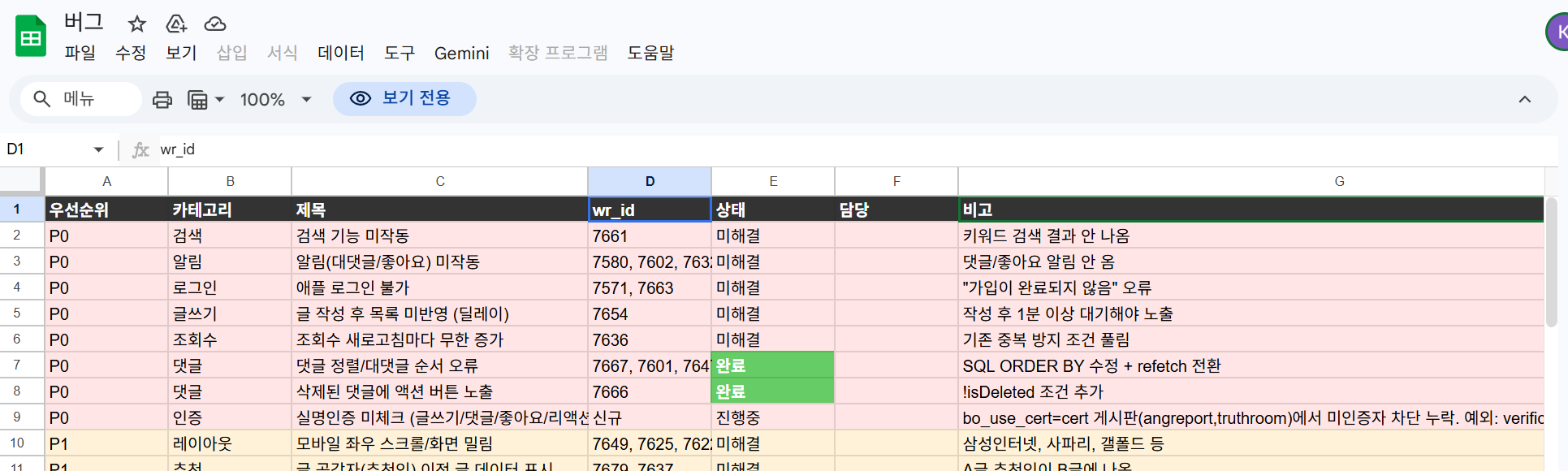
Task: Open the filter views table icon
Action: pyautogui.click(x=197, y=99)
